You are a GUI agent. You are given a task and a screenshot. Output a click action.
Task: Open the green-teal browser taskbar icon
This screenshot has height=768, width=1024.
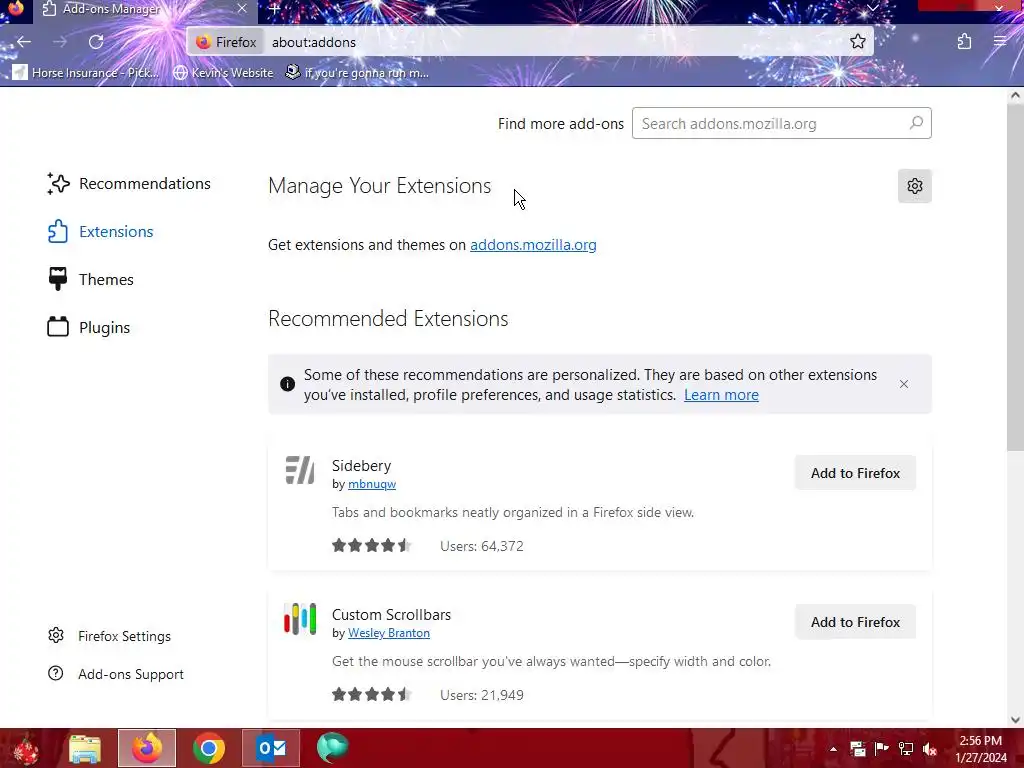click(332, 748)
